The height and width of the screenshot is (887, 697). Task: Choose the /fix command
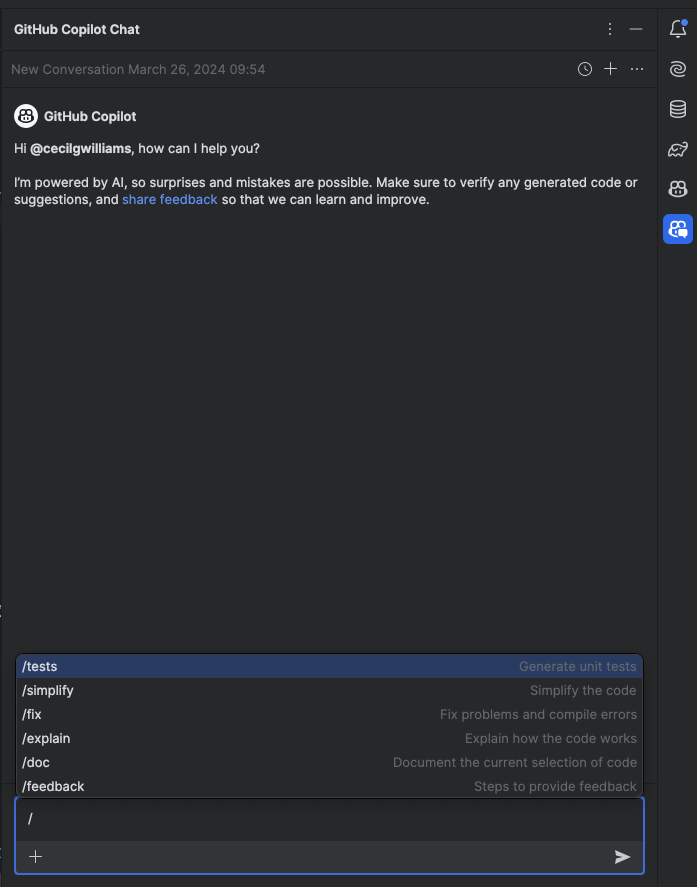click(329, 714)
